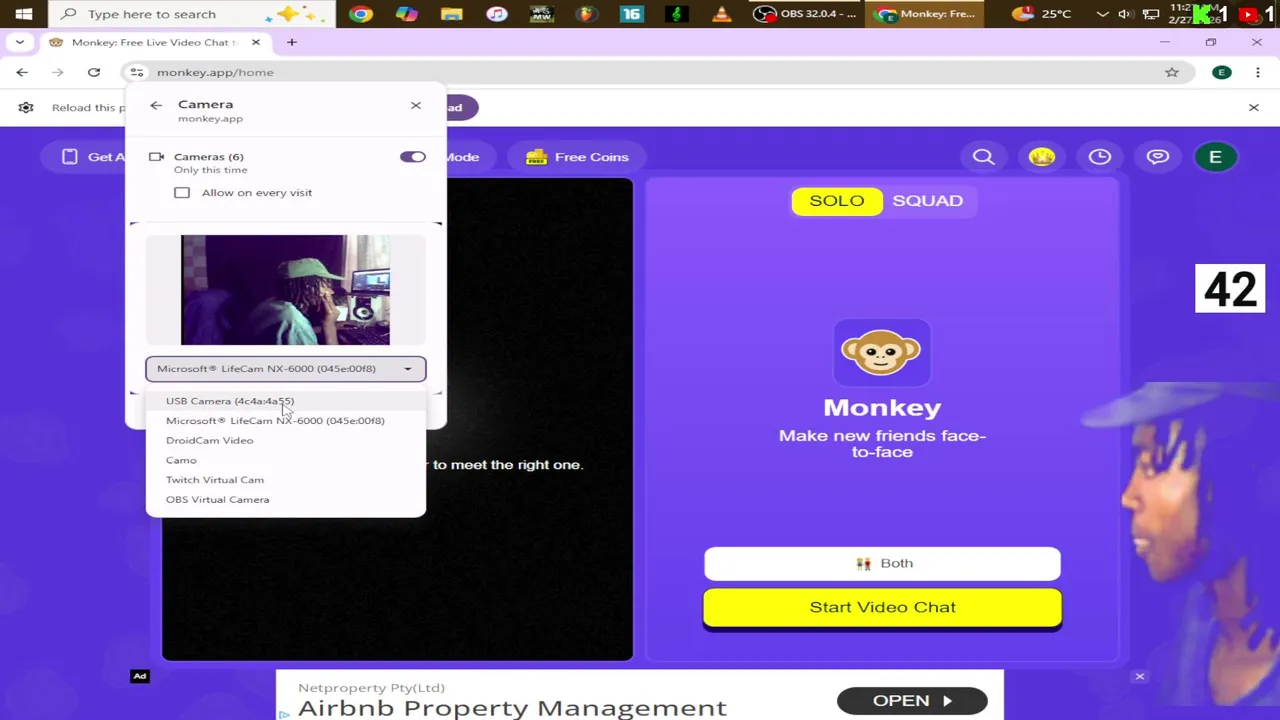Viewport: 1280px width, 720px height.
Task: Switch to OBS 32.0.4 taskbar window
Action: [x=806, y=14]
